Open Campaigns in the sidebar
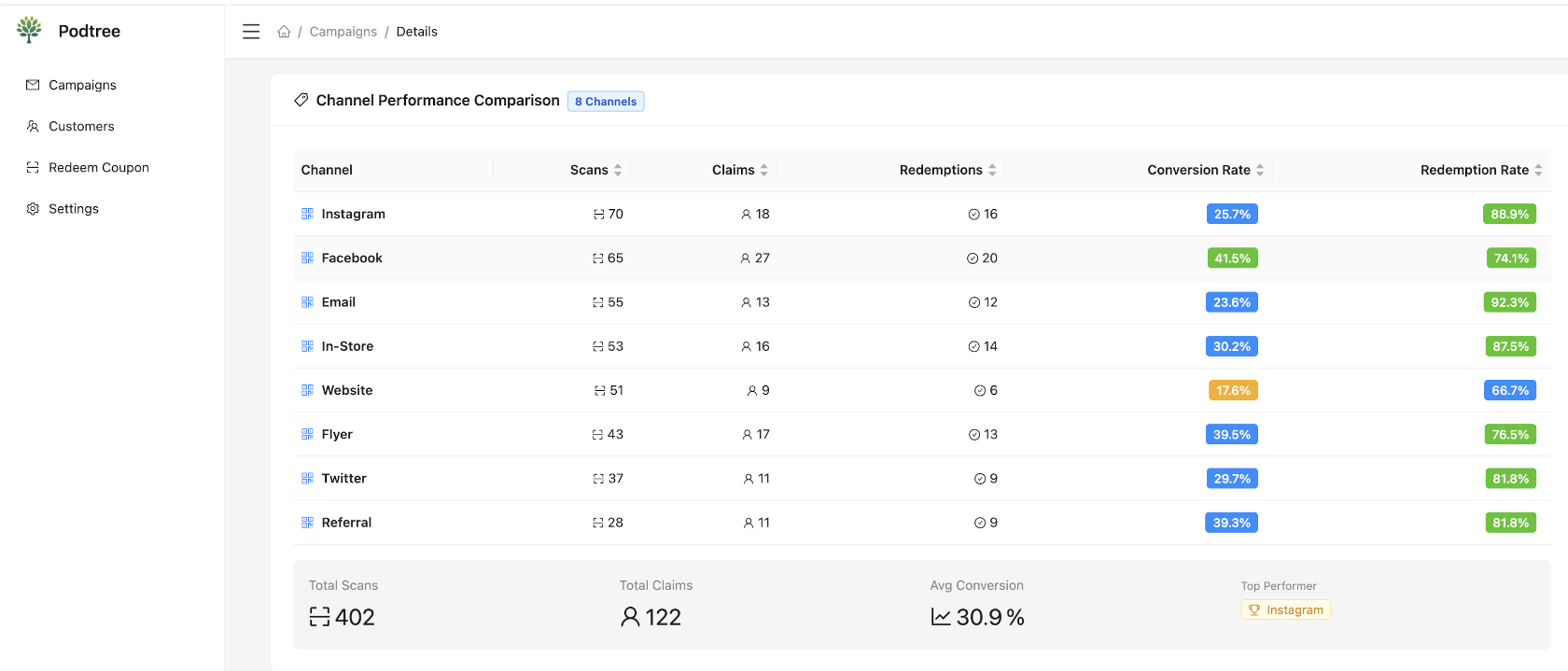Image resolution: width=1568 pixels, height=671 pixels. click(x=82, y=85)
